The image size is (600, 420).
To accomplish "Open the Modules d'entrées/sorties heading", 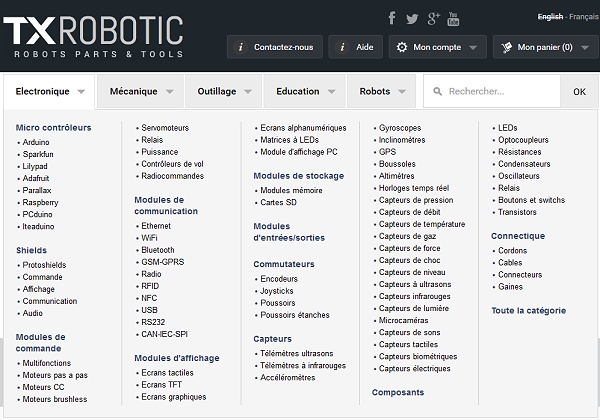I will click(x=289, y=232).
